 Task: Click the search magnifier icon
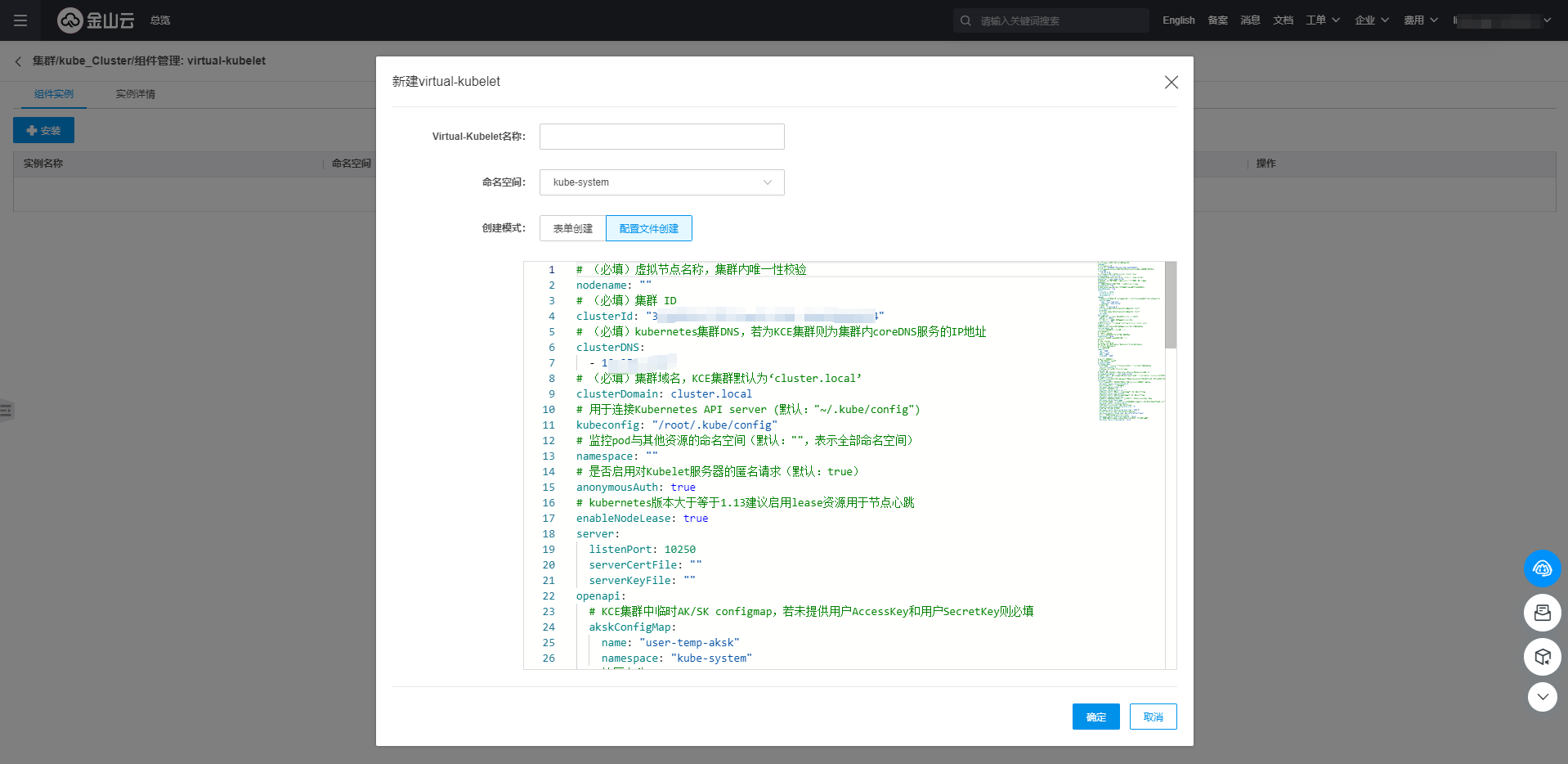965,20
